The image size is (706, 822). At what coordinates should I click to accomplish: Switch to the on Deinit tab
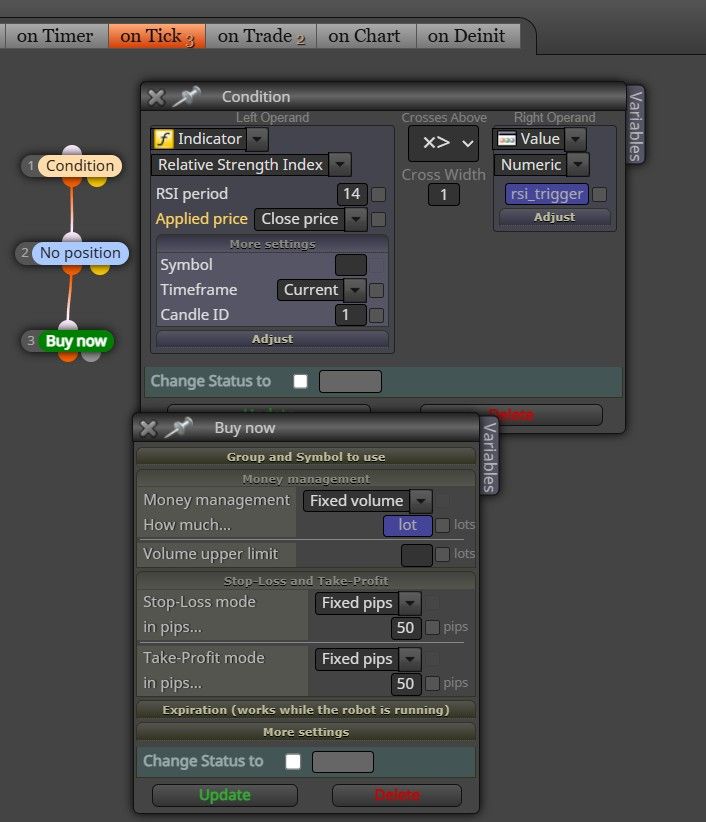pos(466,36)
